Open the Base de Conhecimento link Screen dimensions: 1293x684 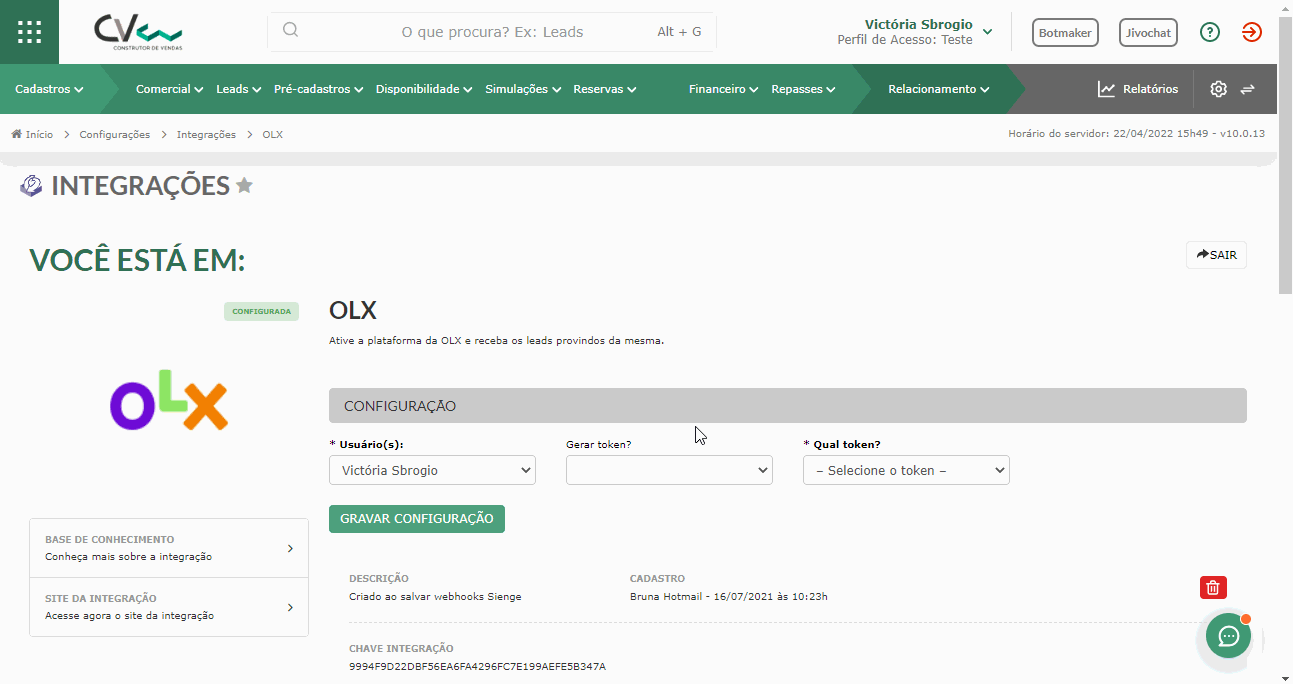169,548
